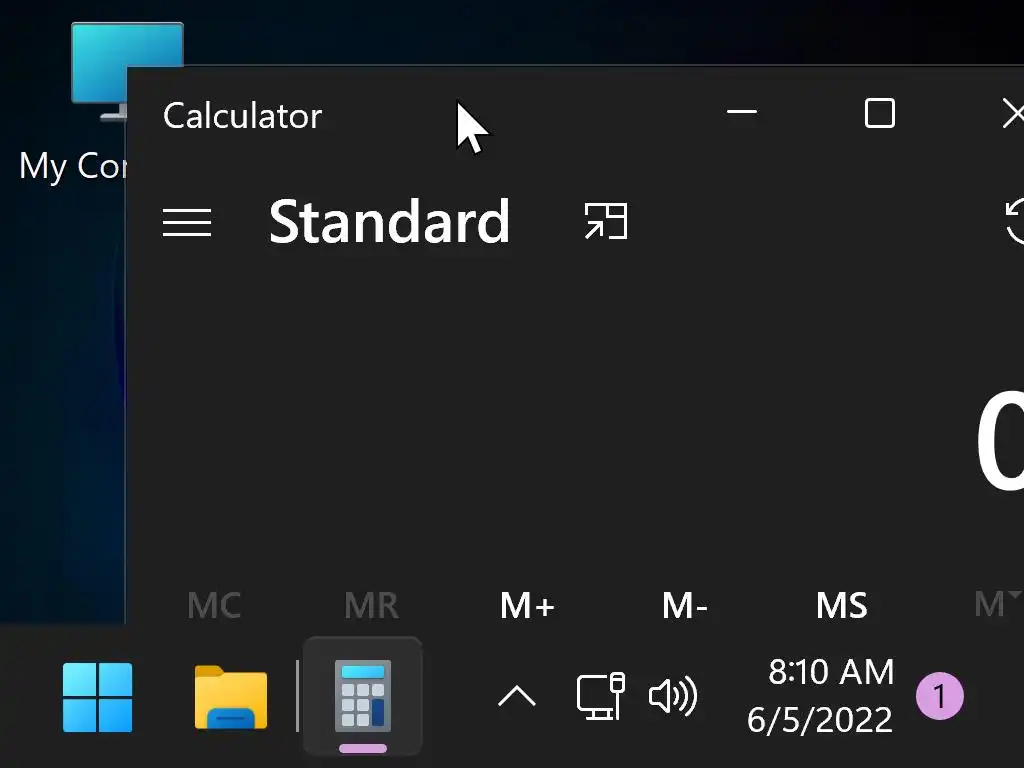Screen dimensions: 1024x768
Task: Toggle Keep on top mode icon
Action: 606,221
